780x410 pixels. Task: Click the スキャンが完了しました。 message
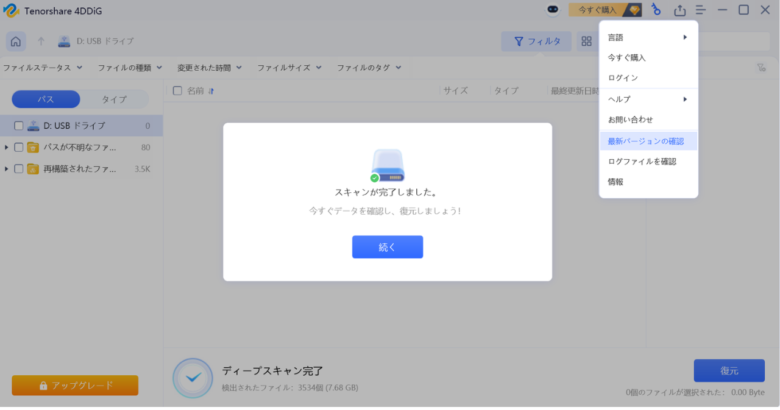point(386,192)
